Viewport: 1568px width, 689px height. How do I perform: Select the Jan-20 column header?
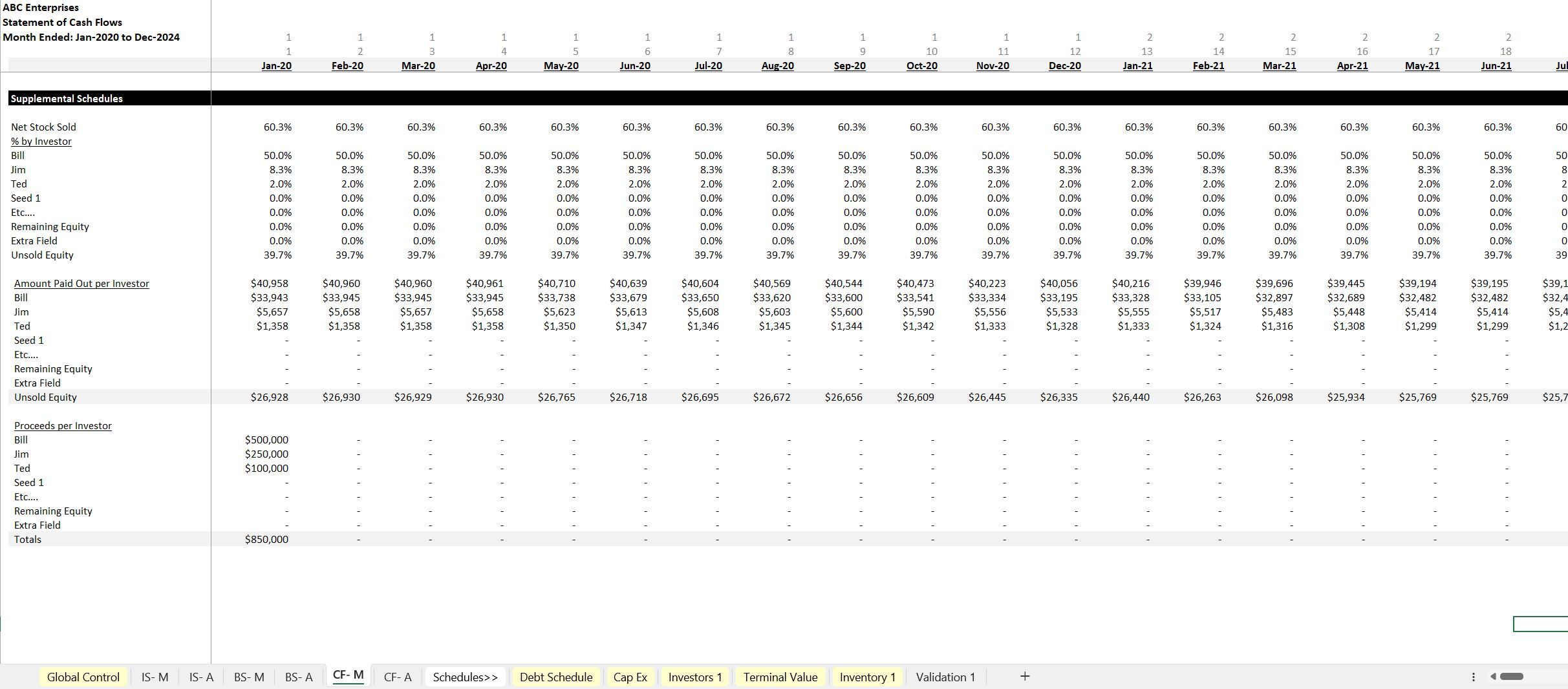276,66
